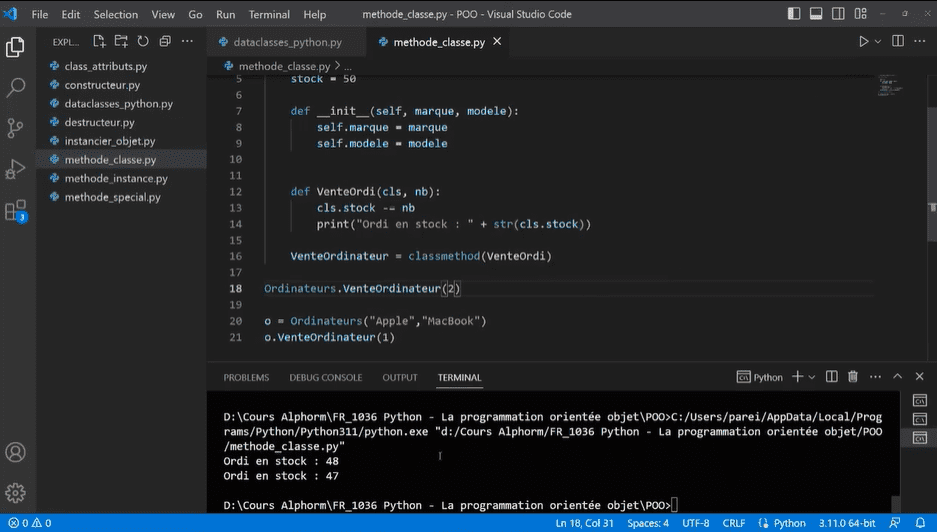This screenshot has height=532, width=937.
Task: Open editor more actions menu
Action: [x=920, y=41]
